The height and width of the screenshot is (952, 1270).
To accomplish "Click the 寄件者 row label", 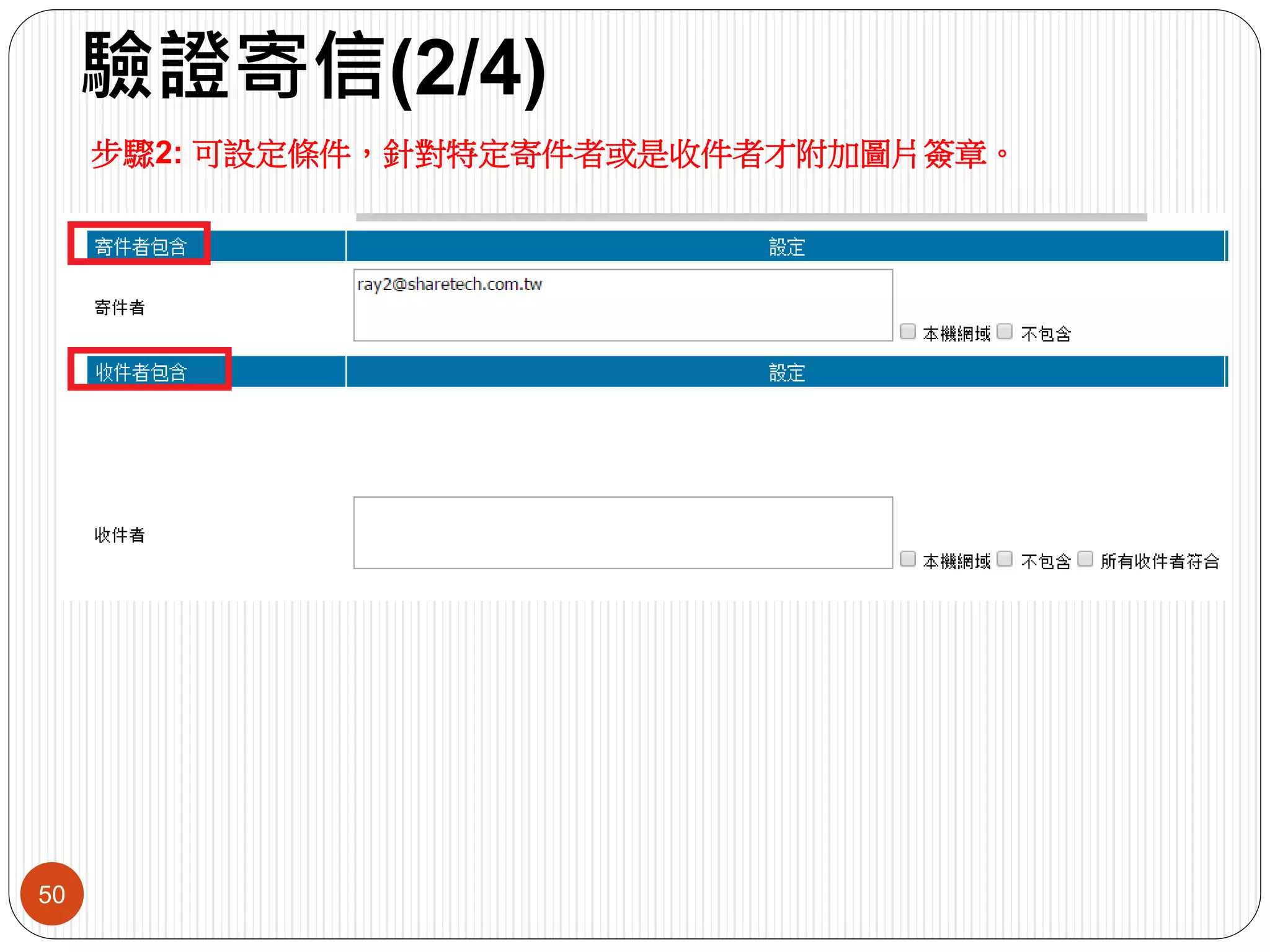I will 120,307.
